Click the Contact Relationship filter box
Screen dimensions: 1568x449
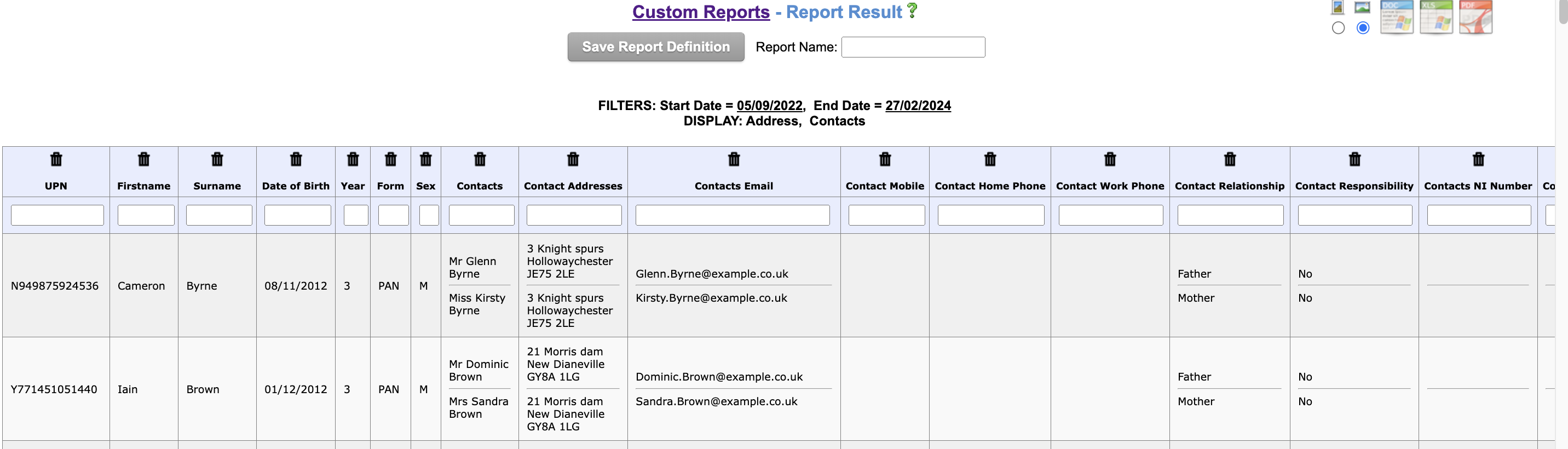1231,215
